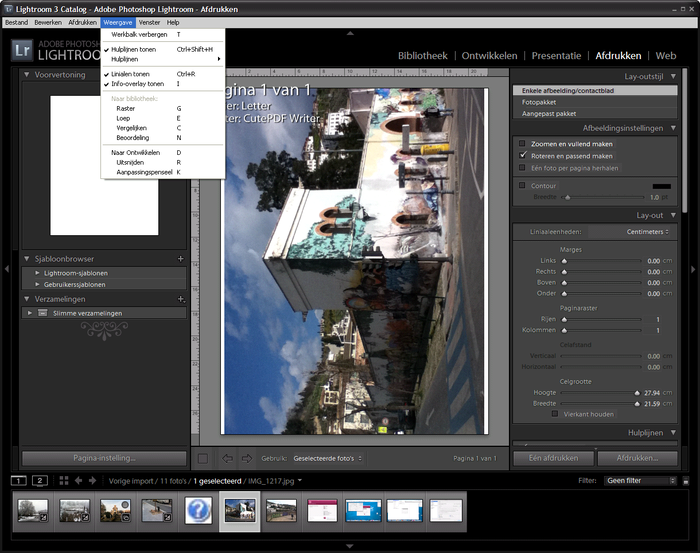This screenshot has width=700, height=553.
Task: Go back with the filmstrip left arrow
Action: pyautogui.click(x=78, y=481)
